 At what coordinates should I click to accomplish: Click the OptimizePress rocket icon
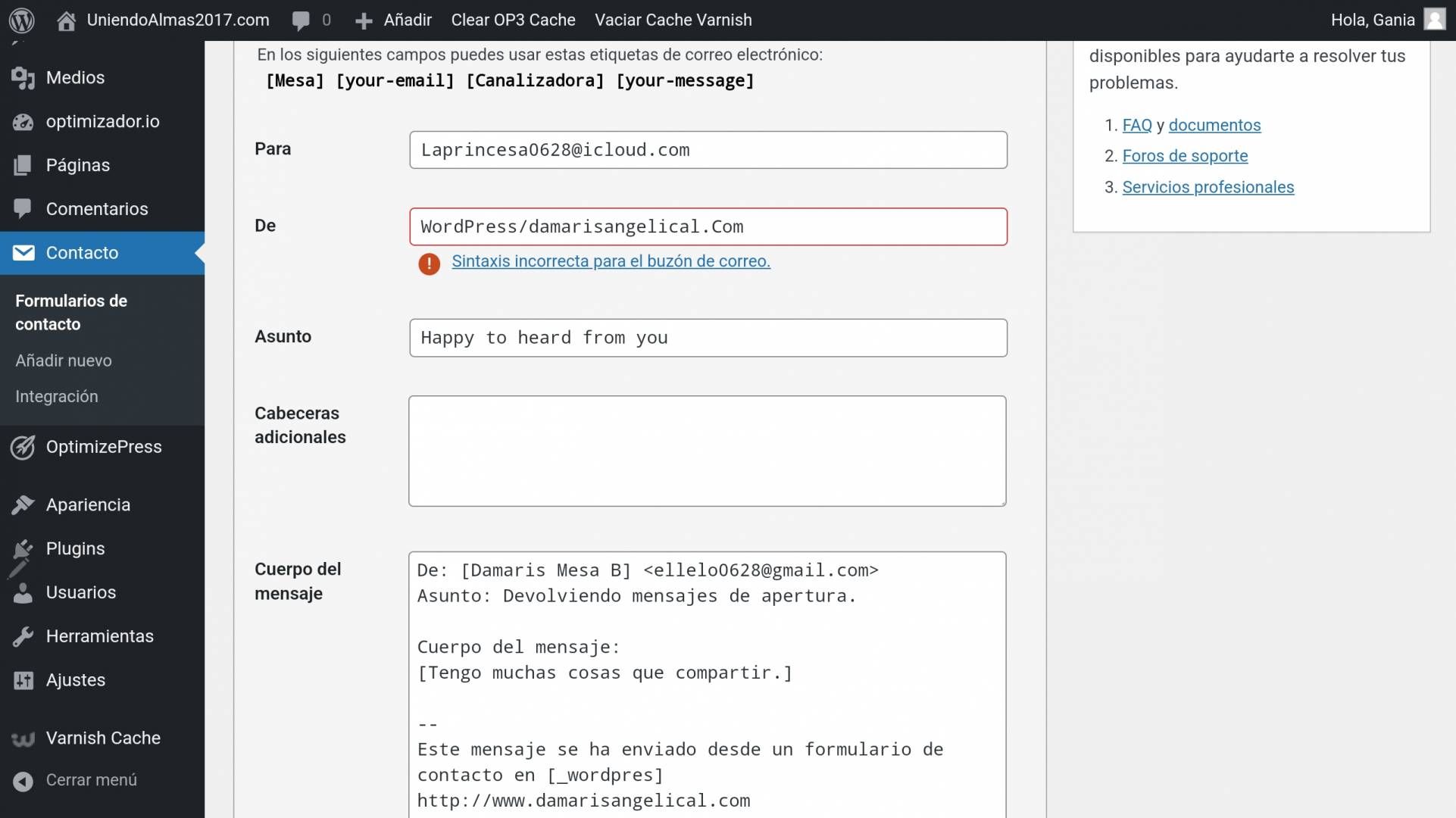pyautogui.click(x=23, y=447)
